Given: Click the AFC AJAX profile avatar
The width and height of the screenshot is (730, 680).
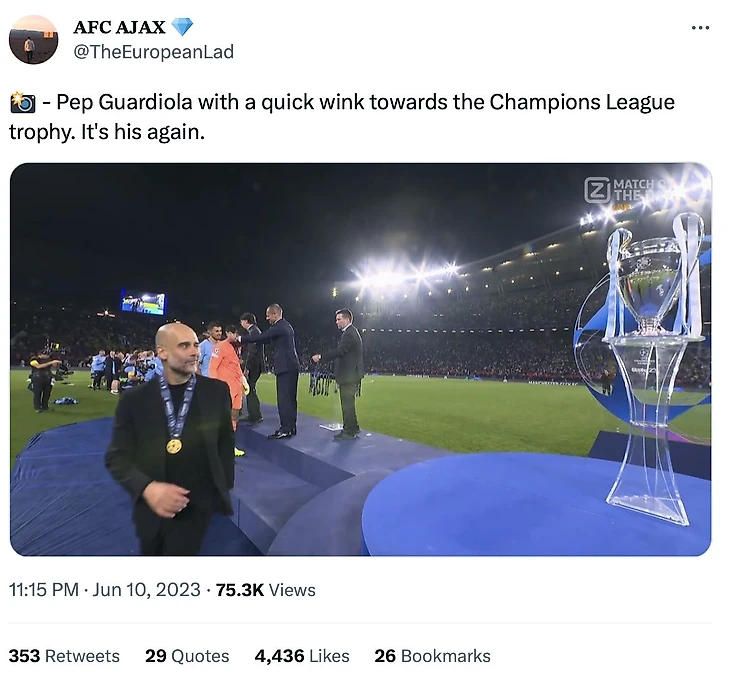Looking at the screenshot, I should tap(33, 39).
